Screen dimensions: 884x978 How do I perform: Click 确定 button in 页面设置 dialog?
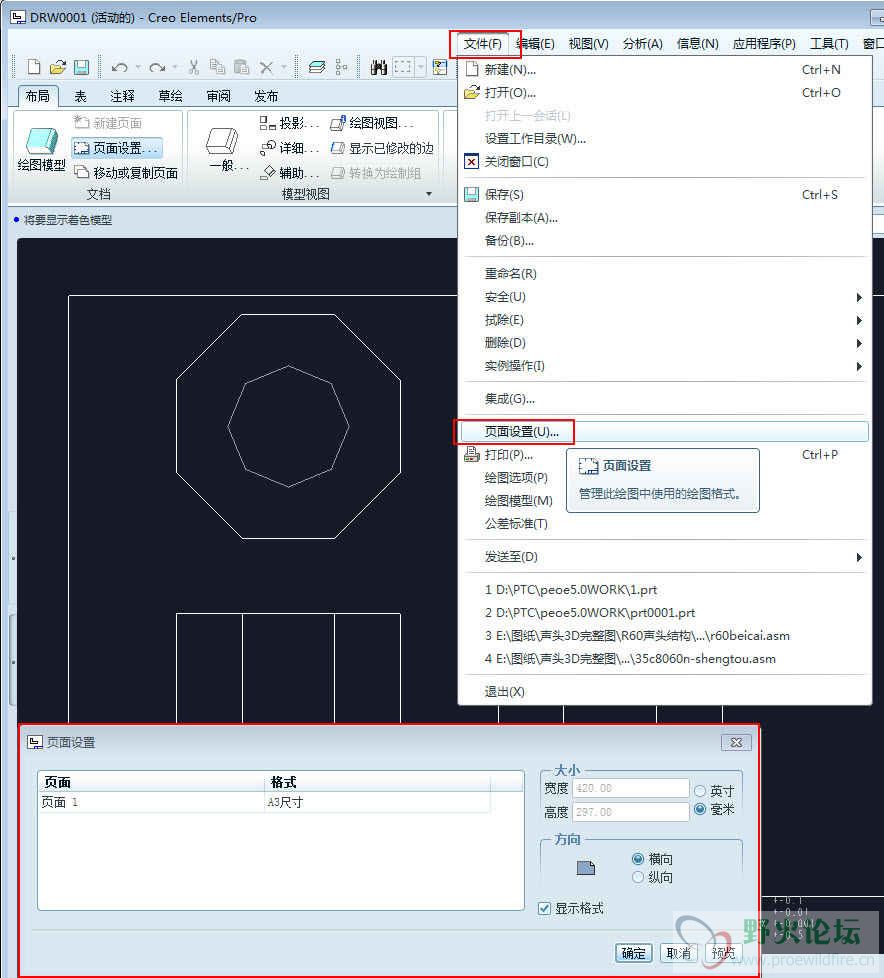click(633, 953)
